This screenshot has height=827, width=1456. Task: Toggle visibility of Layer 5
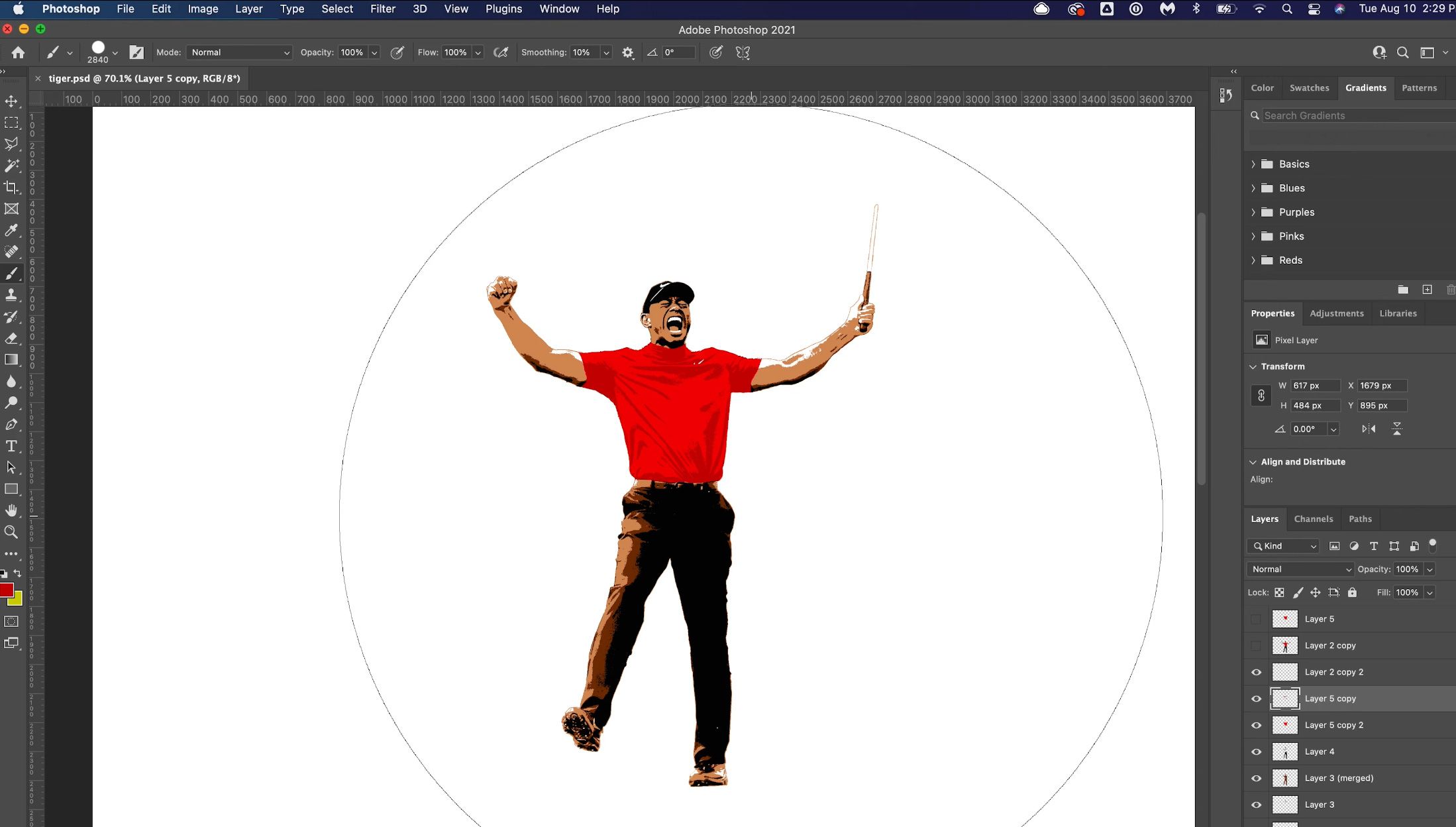point(1257,618)
